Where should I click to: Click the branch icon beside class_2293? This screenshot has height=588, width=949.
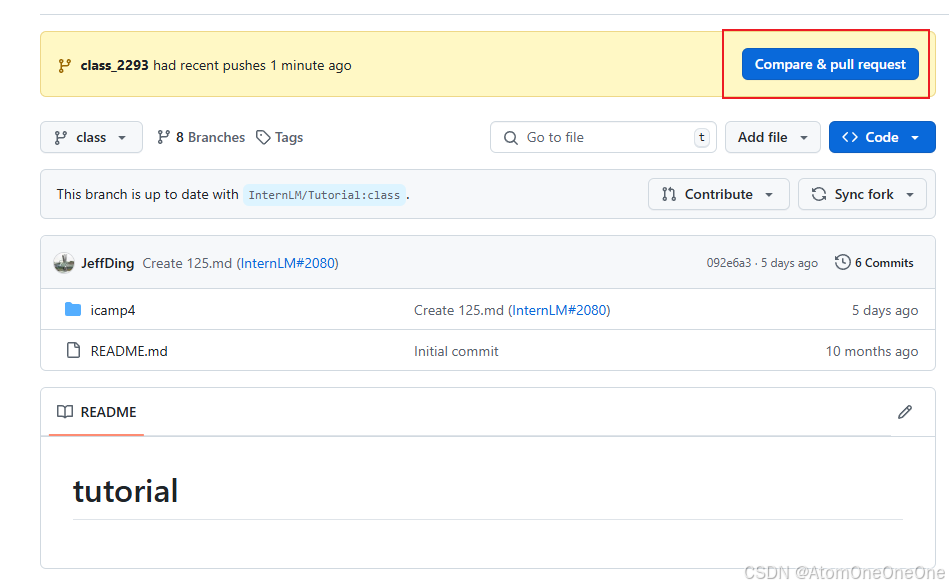pyautogui.click(x=64, y=65)
